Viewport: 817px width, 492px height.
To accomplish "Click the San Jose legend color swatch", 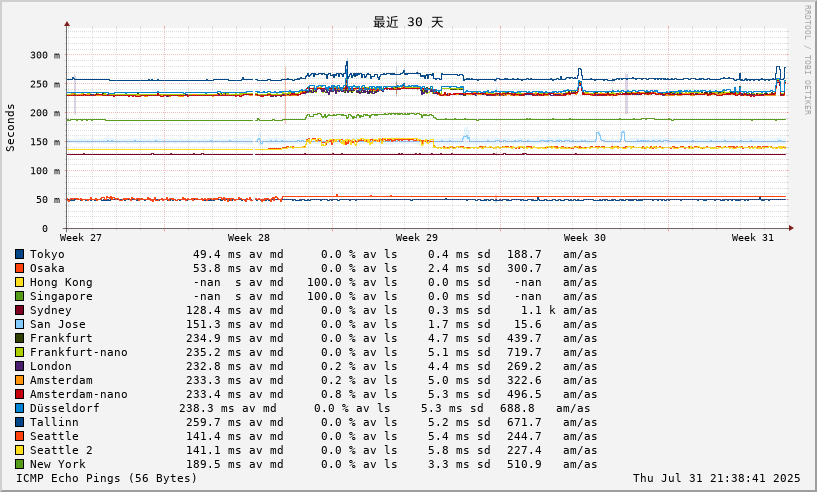I will pos(19,324).
